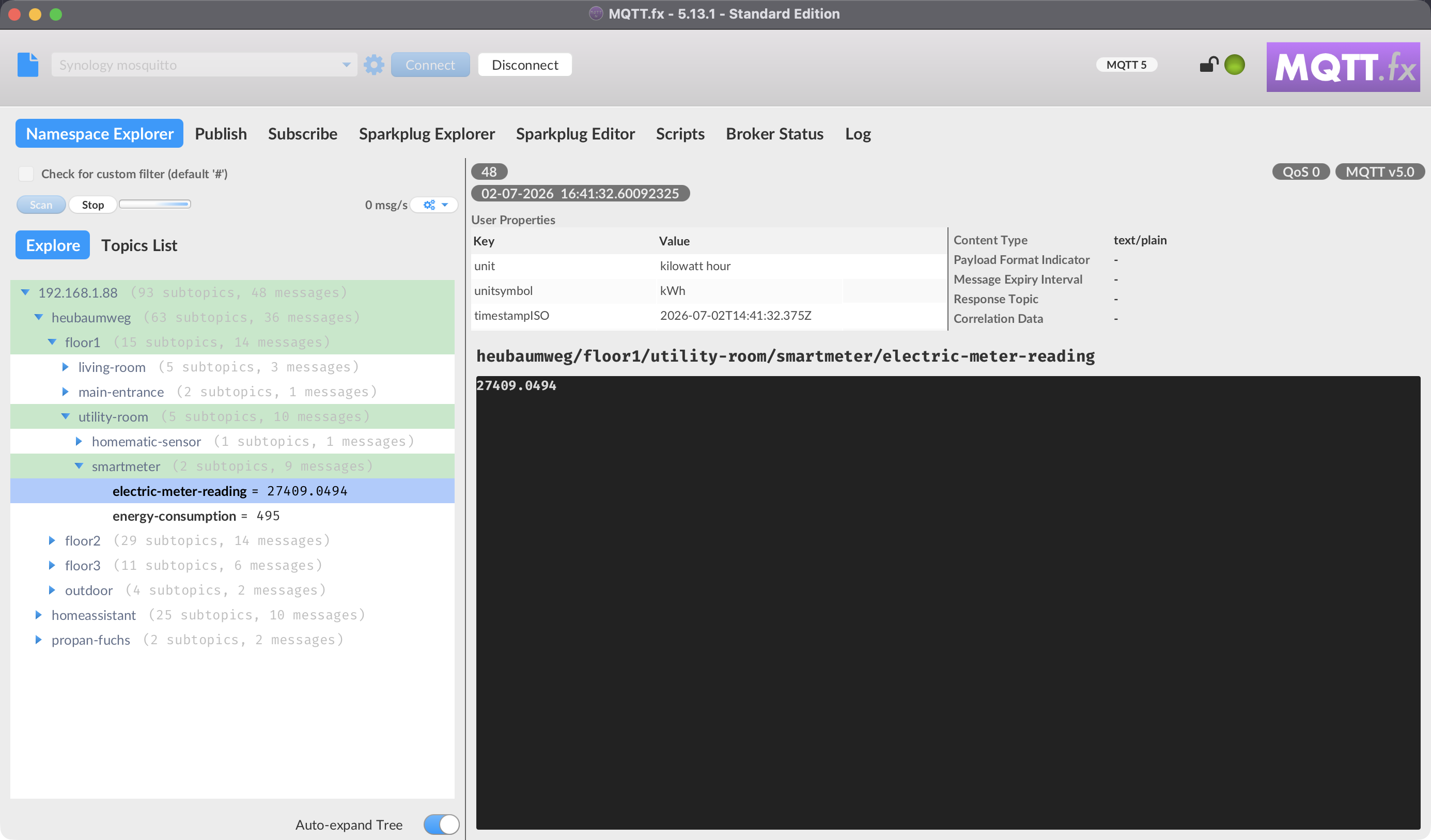Select the energy-consumption topic row

tap(232, 516)
